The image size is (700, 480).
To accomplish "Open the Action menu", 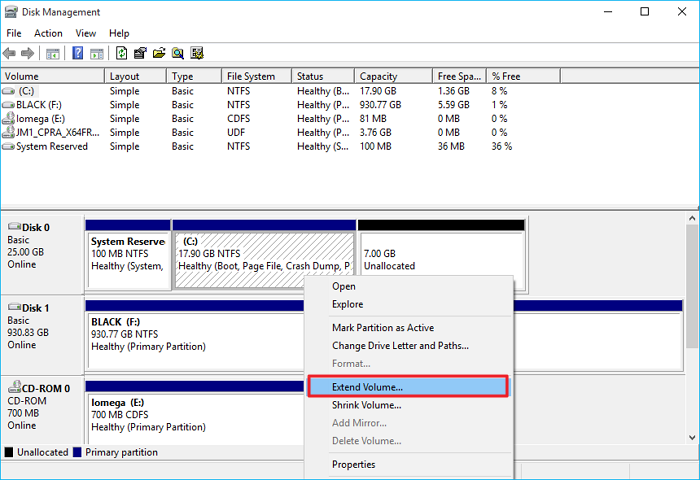I will click(x=48, y=33).
